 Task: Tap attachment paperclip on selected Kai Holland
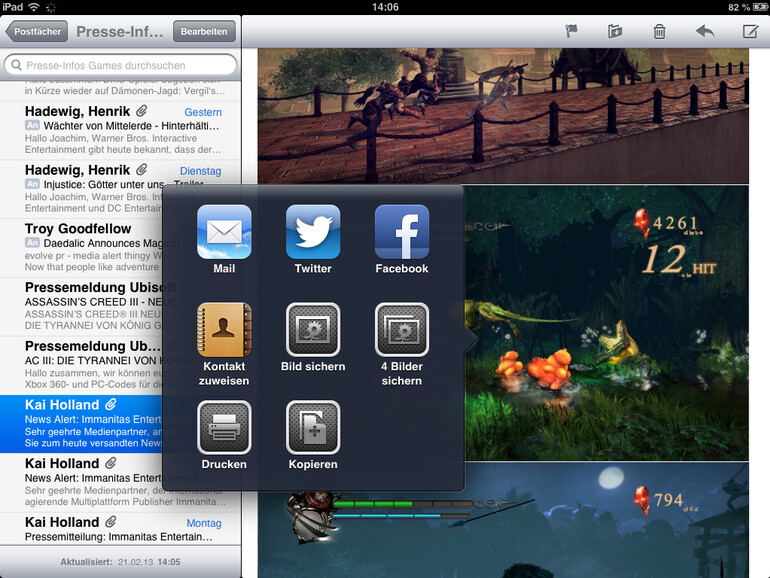click(111, 404)
